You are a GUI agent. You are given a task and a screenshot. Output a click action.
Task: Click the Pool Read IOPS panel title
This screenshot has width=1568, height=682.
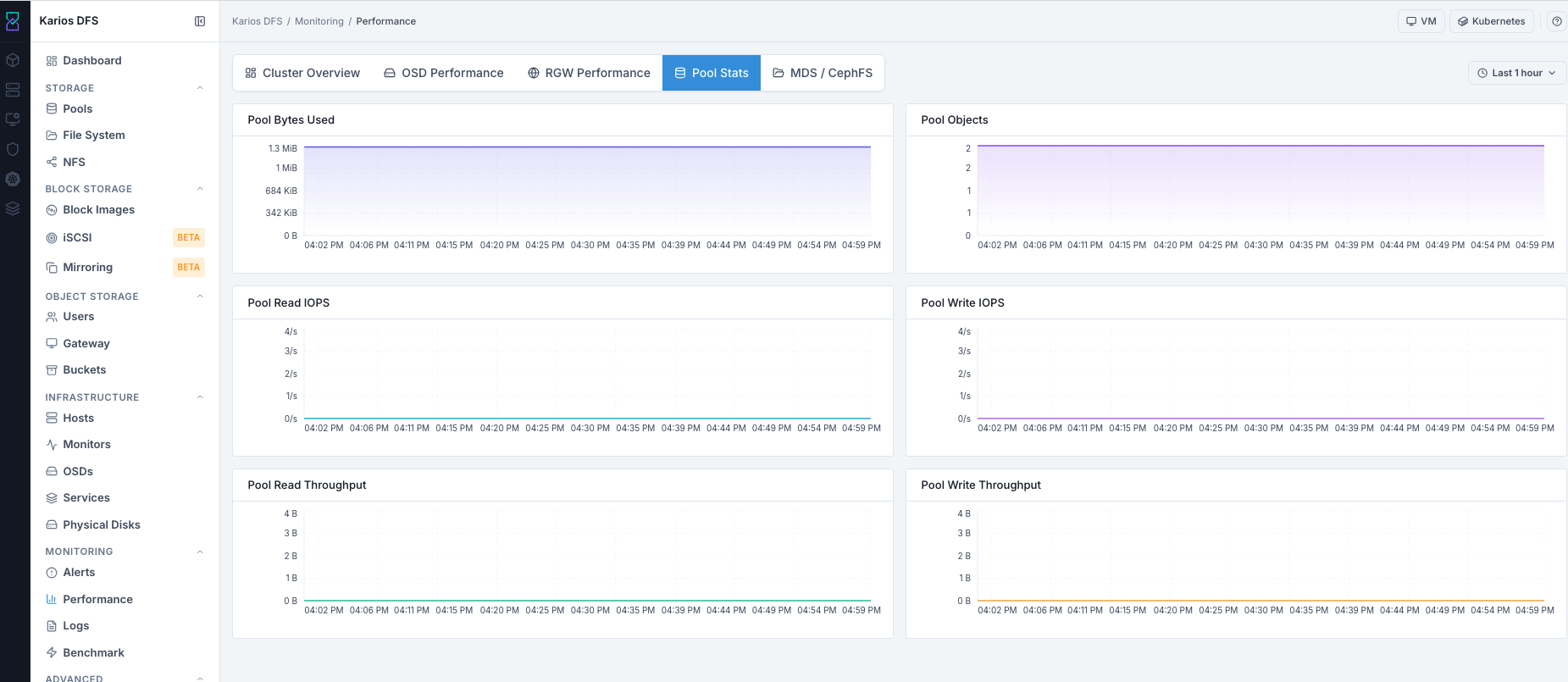[289, 302]
